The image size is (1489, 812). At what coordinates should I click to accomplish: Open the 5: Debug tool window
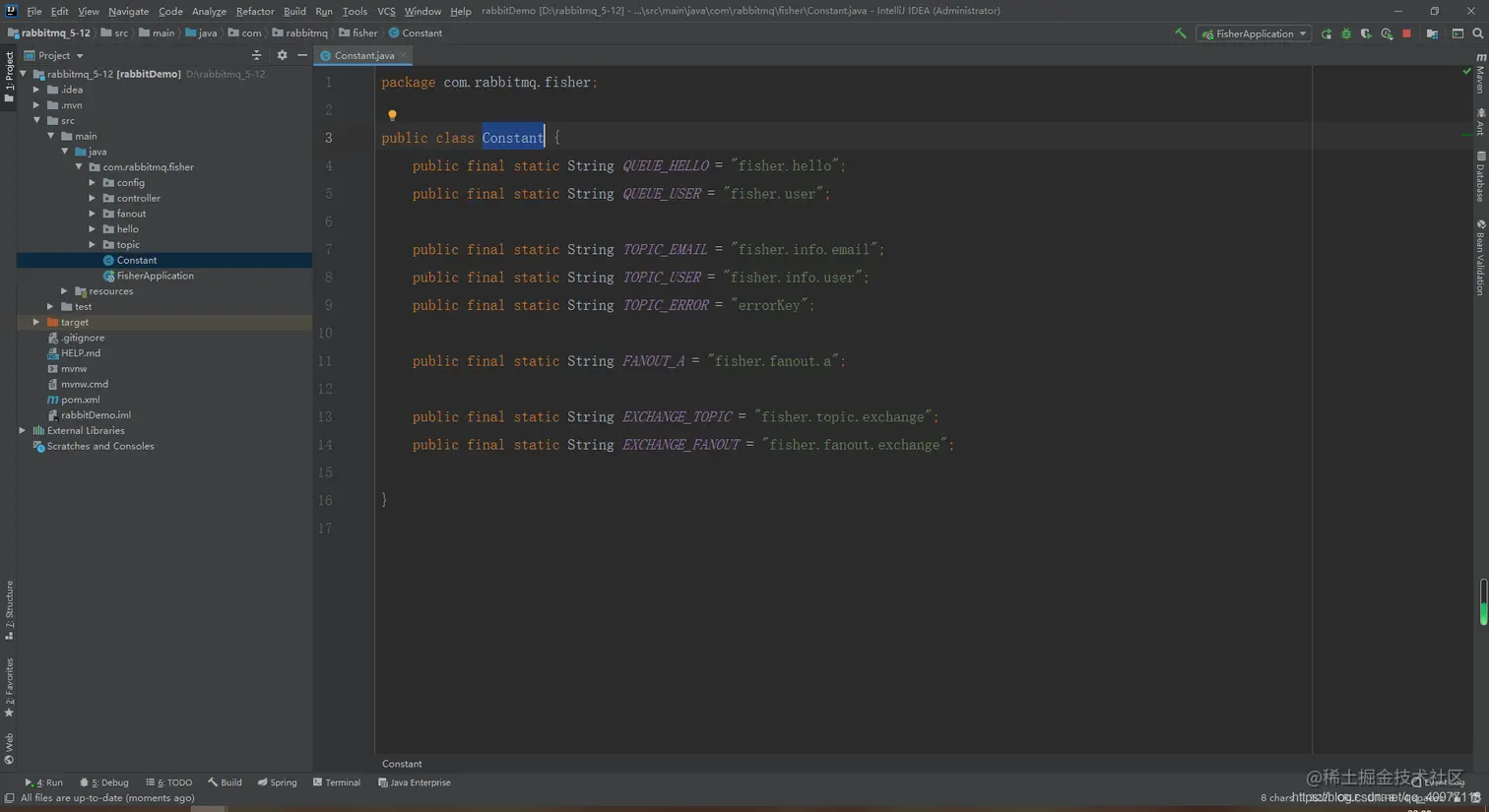pyautogui.click(x=104, y=782)
